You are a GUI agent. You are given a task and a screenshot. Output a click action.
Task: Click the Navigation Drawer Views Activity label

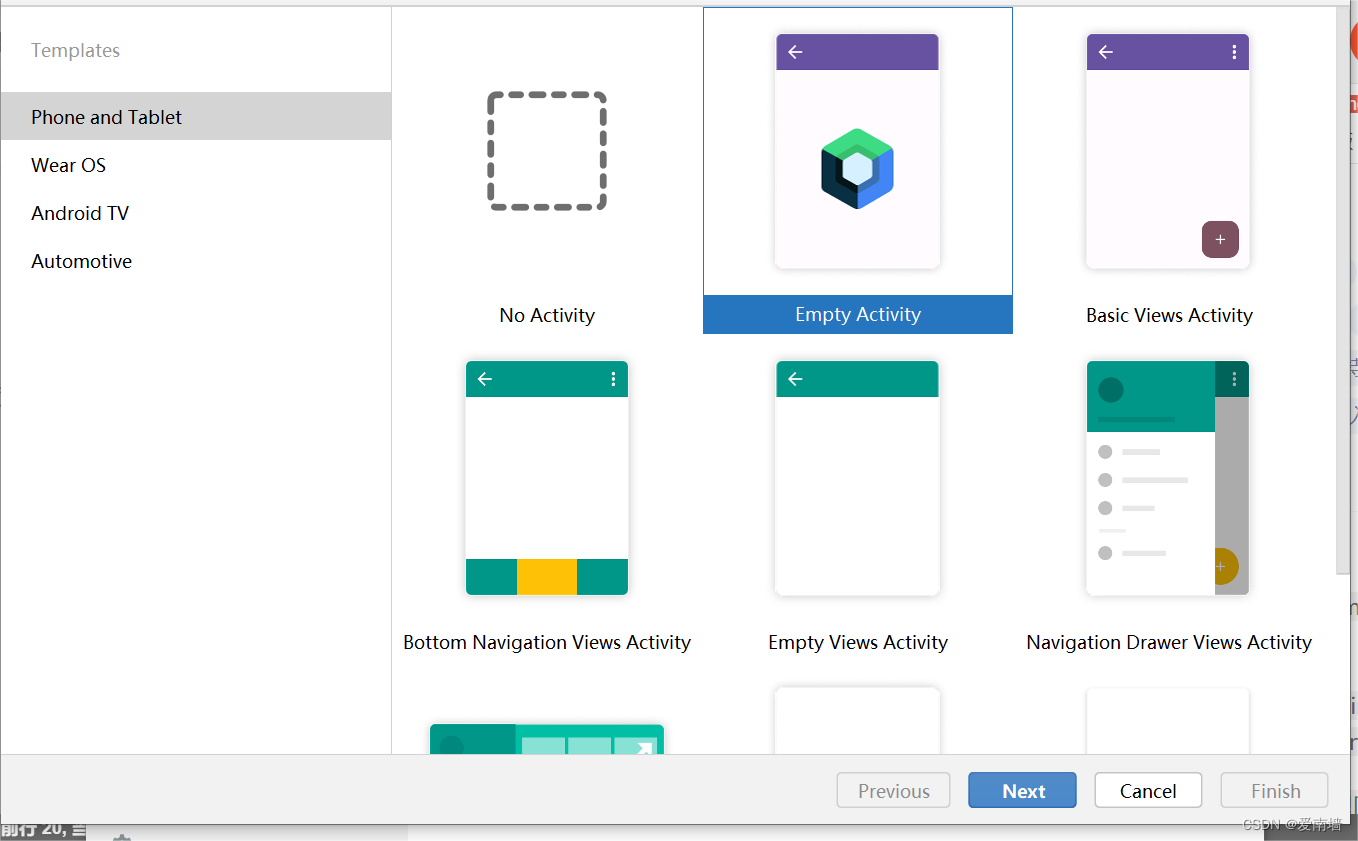point(1169,642)
